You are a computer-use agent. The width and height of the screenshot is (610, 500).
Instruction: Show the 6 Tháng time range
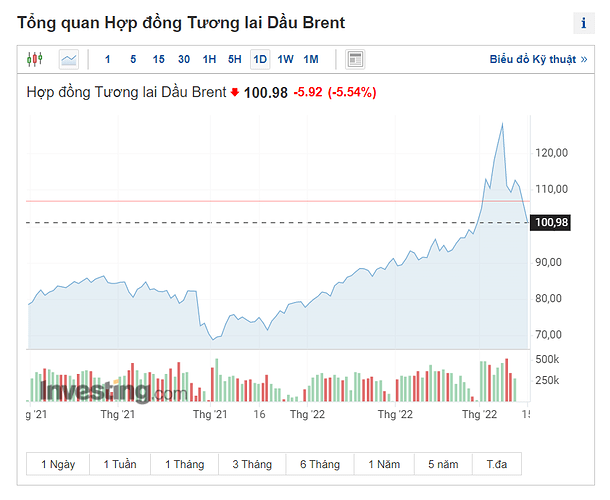pos(319,464)
